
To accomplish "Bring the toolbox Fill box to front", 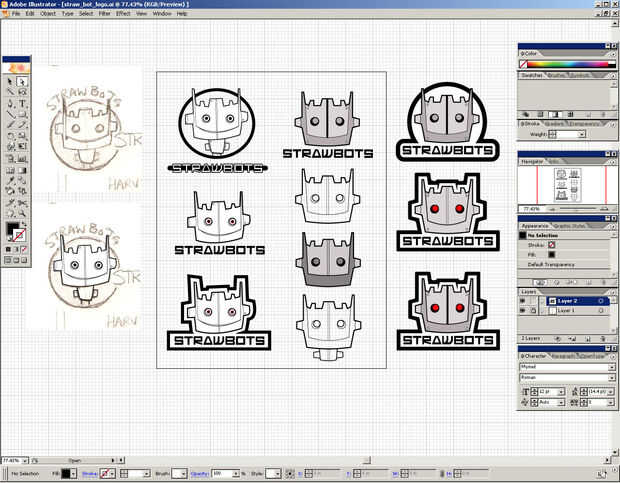I will (x=12, y=229).
